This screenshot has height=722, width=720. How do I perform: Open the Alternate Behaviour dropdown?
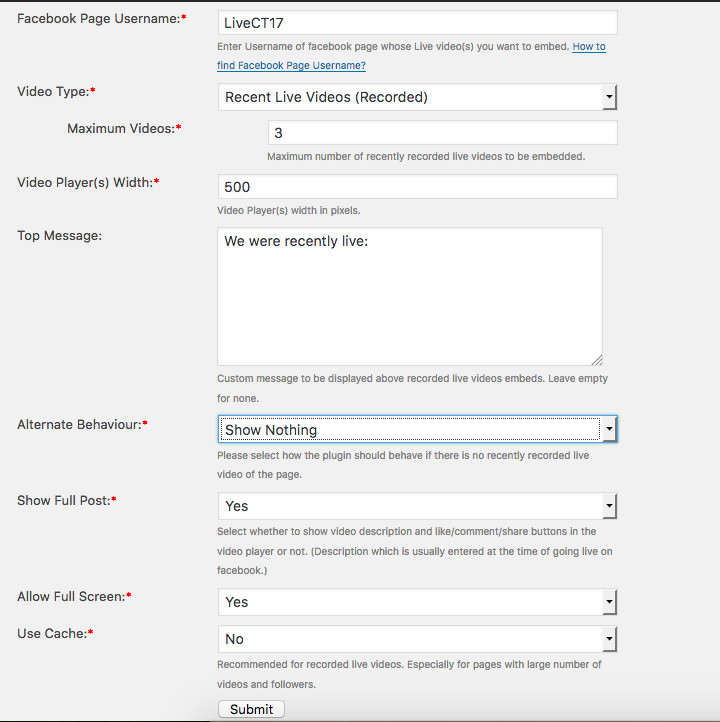(x=417, y=430)
